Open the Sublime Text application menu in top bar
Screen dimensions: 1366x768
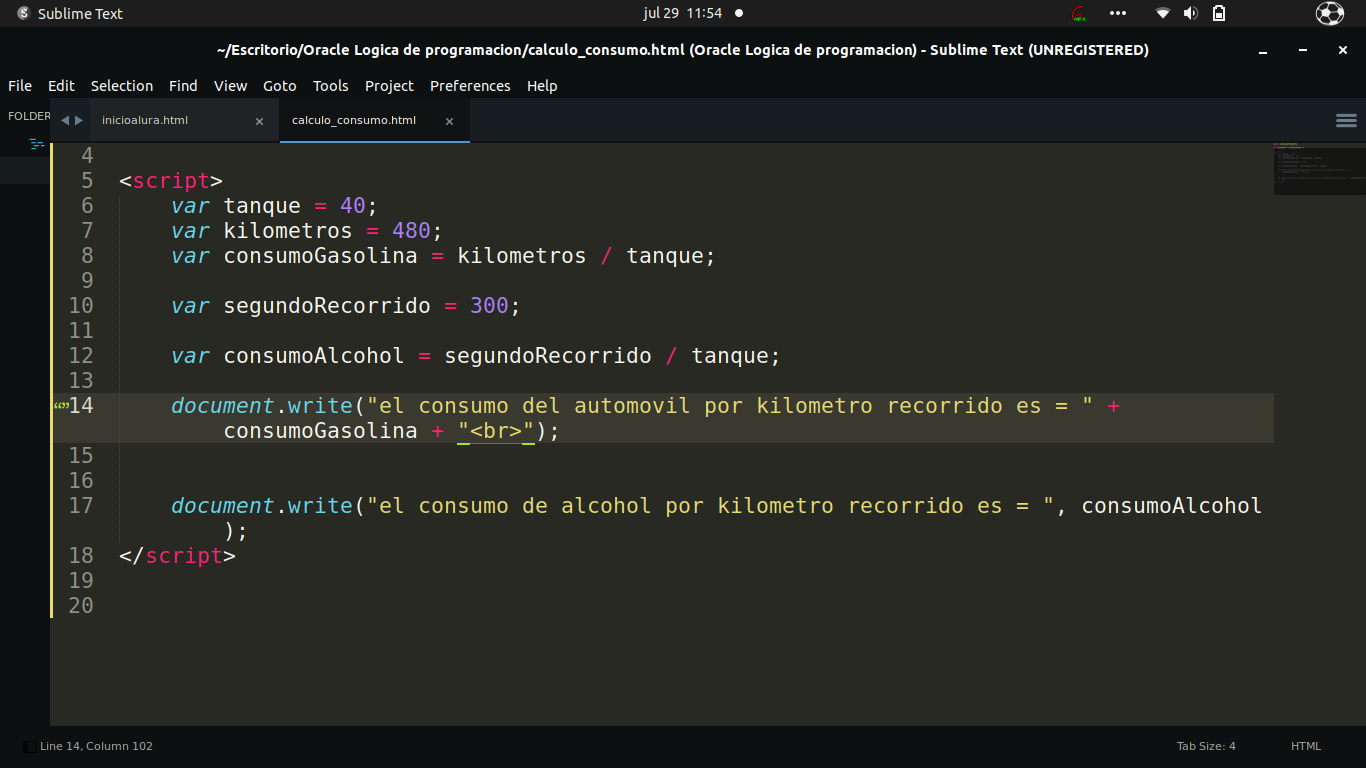click(70, 14)
